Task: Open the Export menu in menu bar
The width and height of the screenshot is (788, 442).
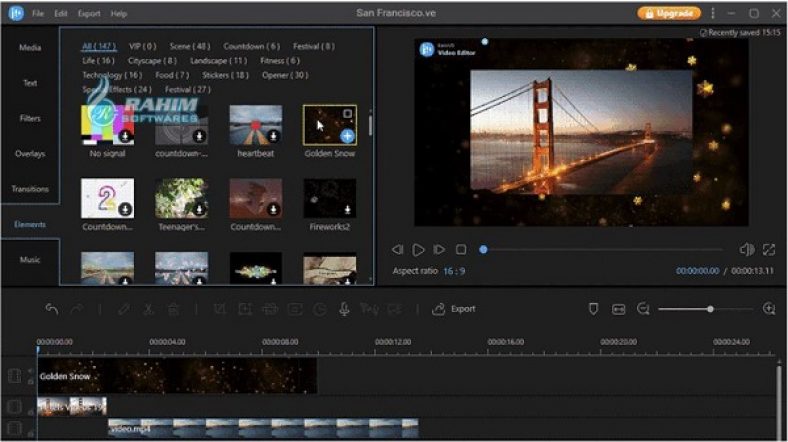Action: click(x=89, y=14)
